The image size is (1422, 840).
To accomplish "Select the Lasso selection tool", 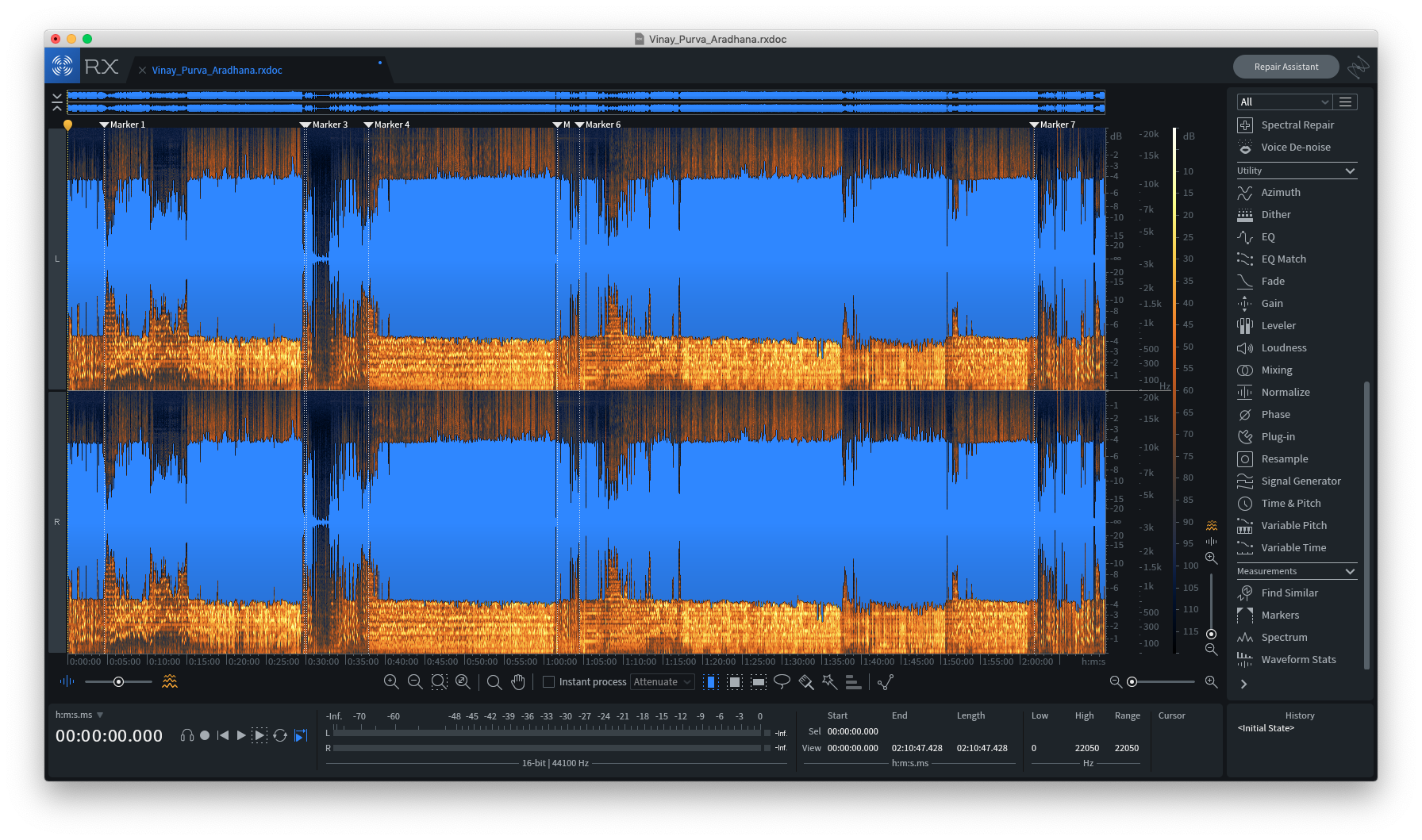I will pyautogui.click(x=782, y=681).
